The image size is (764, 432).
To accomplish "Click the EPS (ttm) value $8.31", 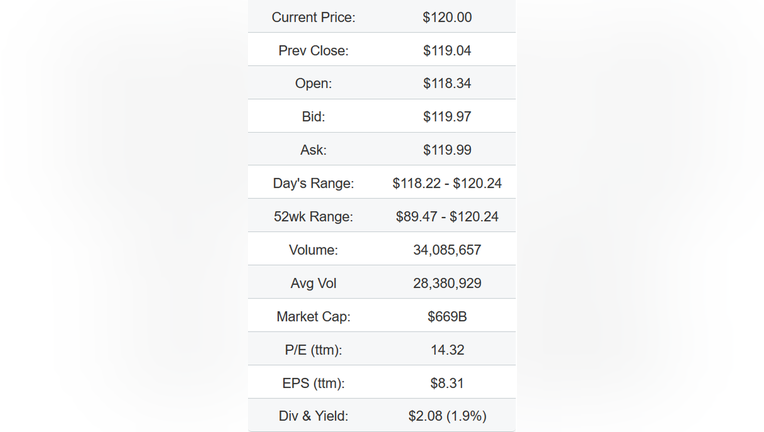I will (x=447, y=383).
